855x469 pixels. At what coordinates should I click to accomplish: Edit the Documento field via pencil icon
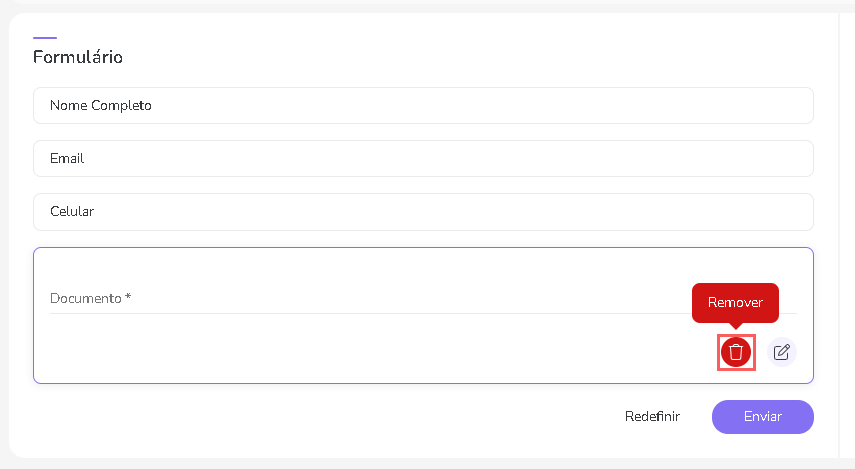click(x=782, y=352)
